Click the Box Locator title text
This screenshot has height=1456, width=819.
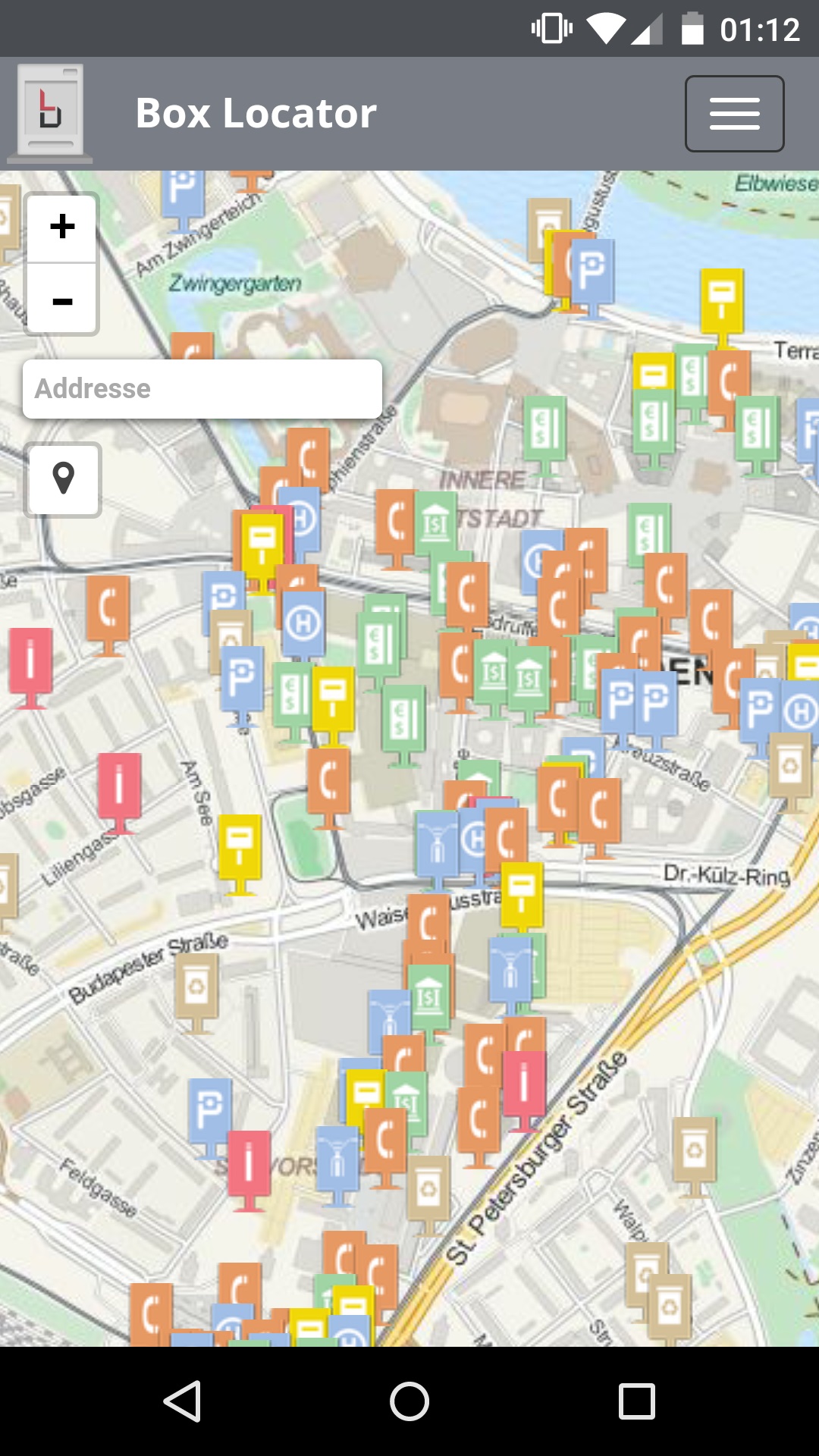click(x=256, y=114)
